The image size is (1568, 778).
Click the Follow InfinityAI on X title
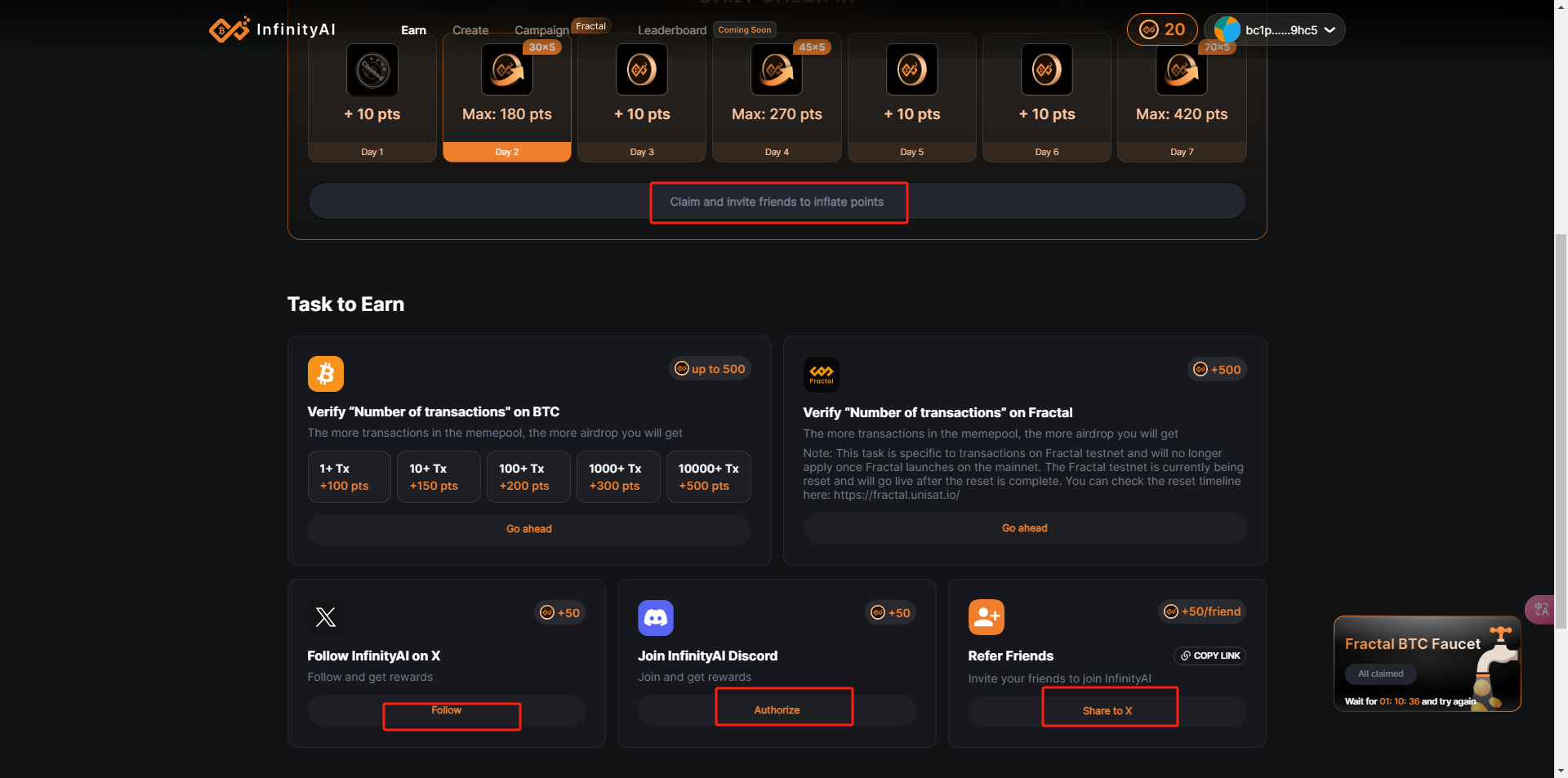pyautogui.click(x=373, y=656)
